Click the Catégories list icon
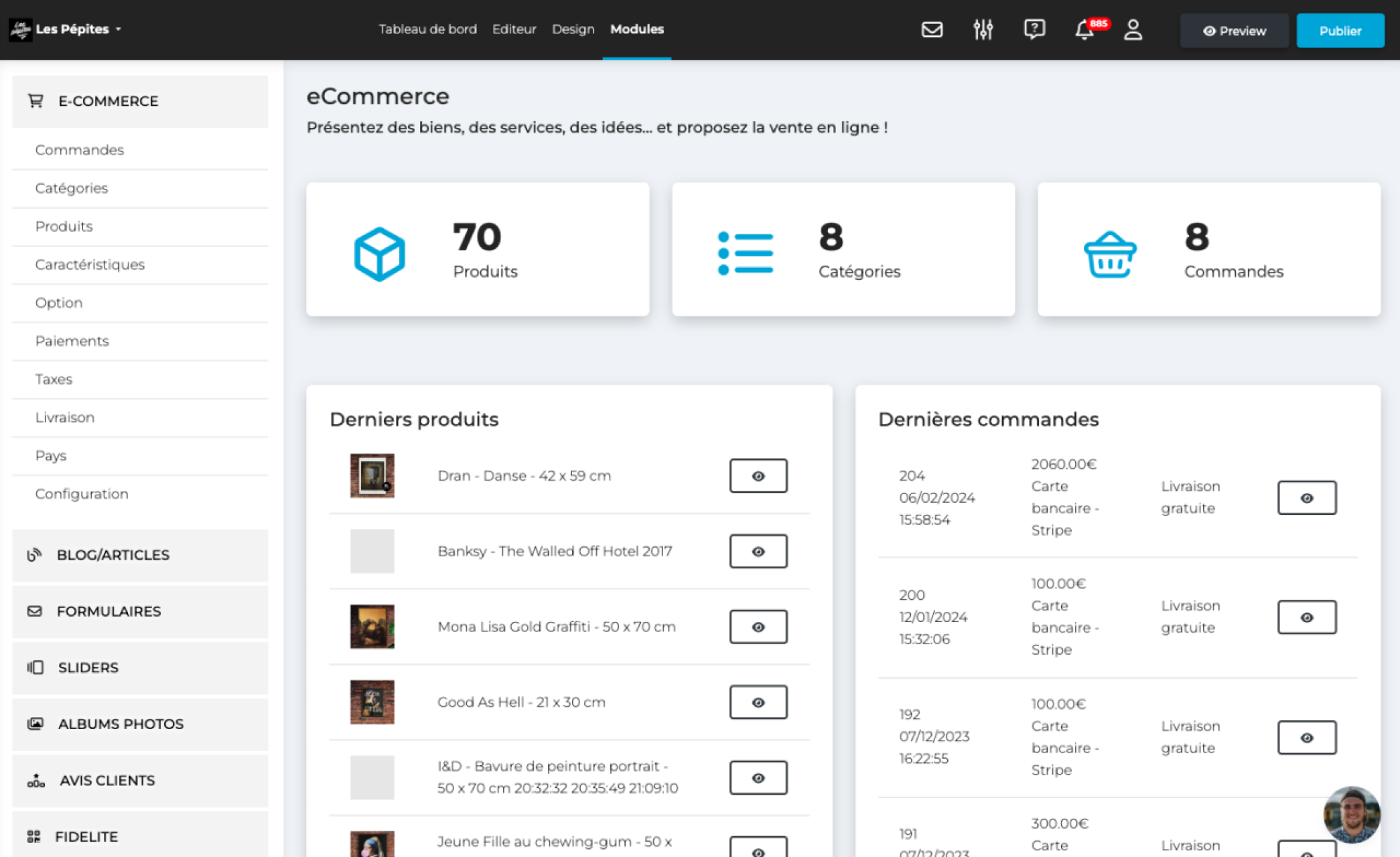This screenshot has width=1400, height=857. click(745, 253)
